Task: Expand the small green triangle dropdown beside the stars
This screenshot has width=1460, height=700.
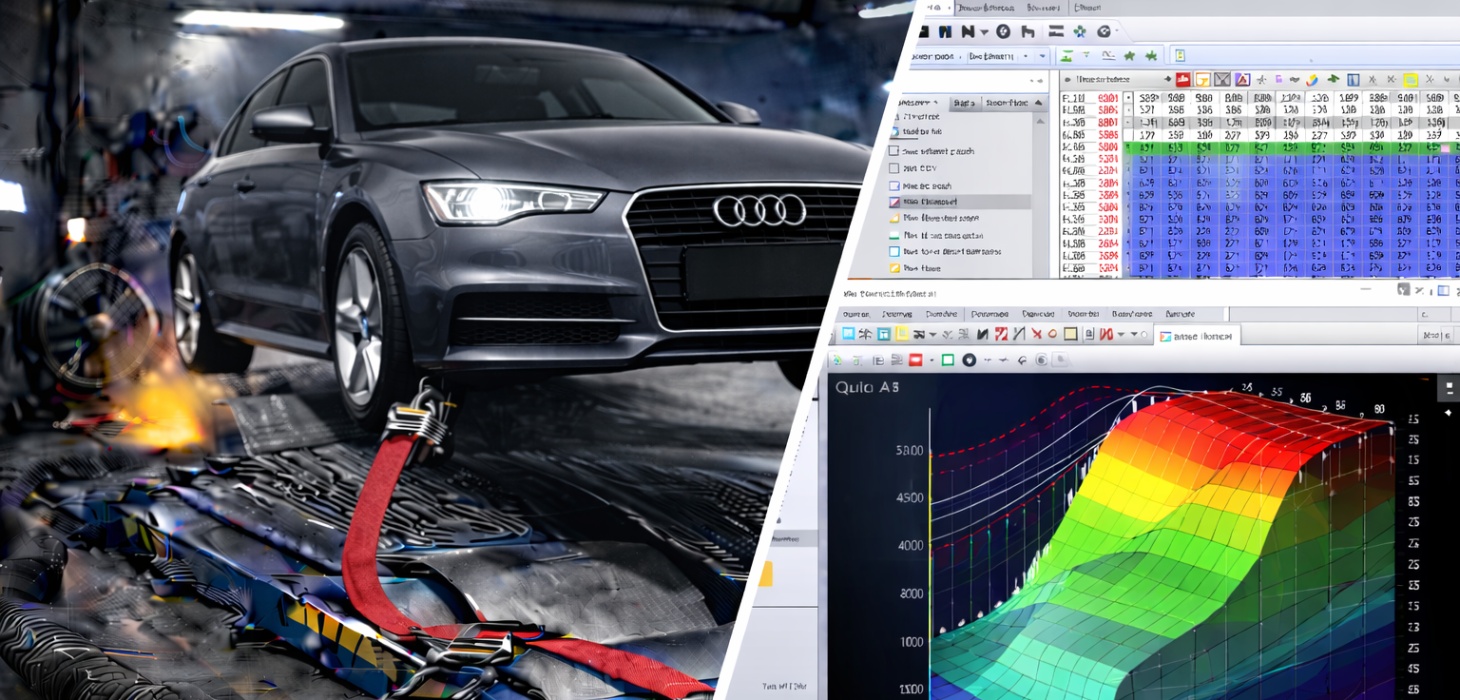Action: pyautogui.click(x=1086, y=54)
